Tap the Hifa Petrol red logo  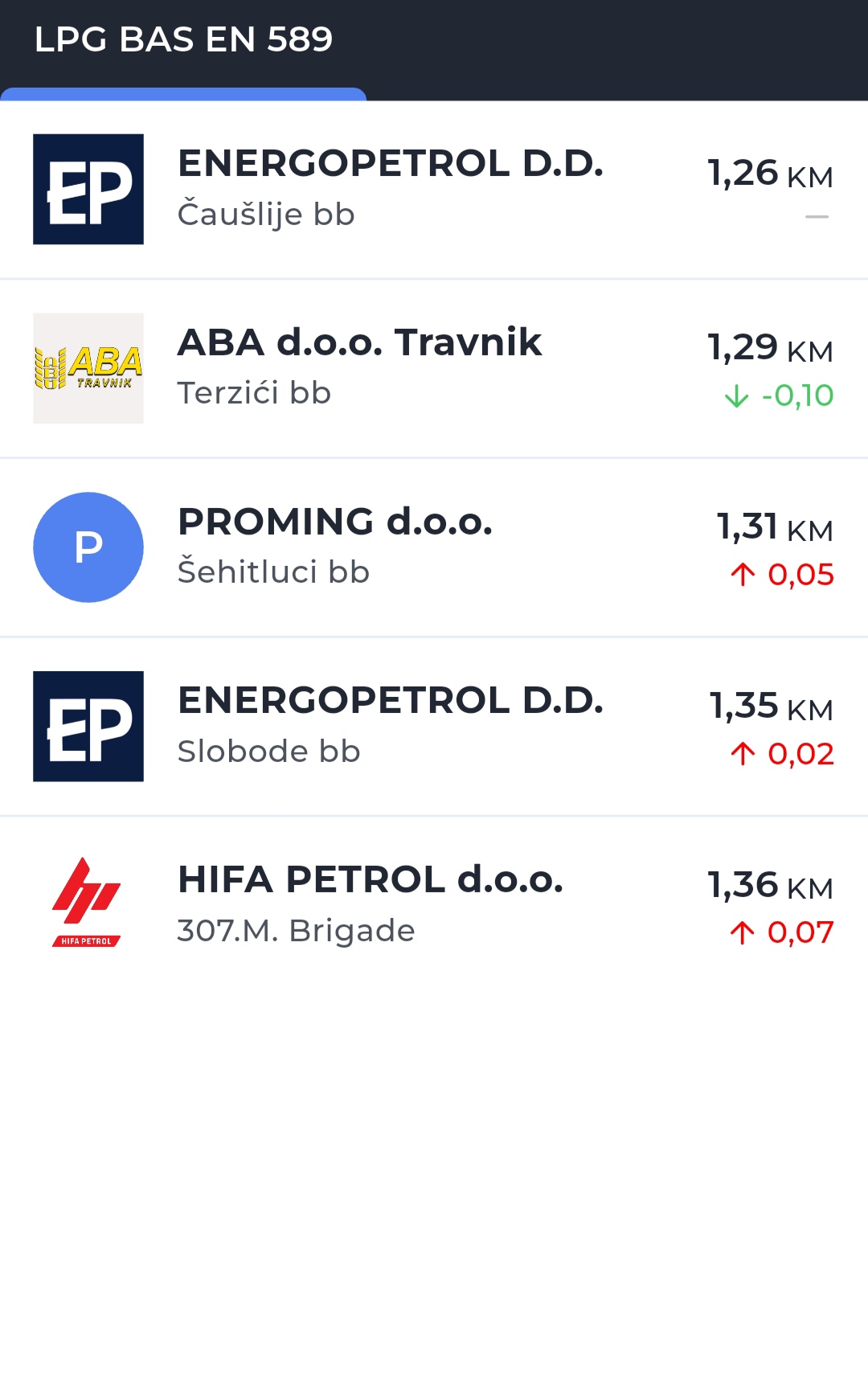pyautogui.click(x=87, y=903)
